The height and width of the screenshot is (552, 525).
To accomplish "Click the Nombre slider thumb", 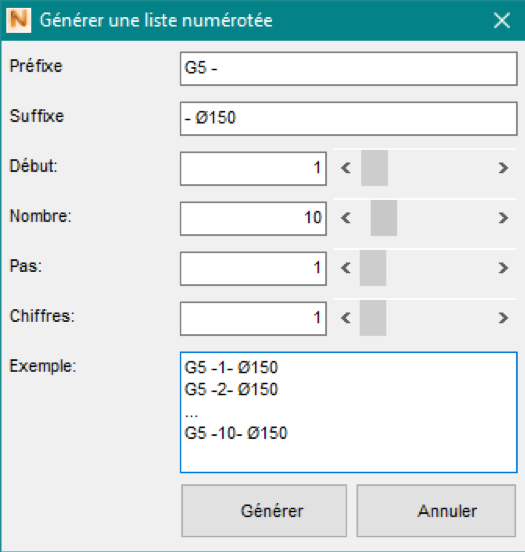I will pos(384,218).
